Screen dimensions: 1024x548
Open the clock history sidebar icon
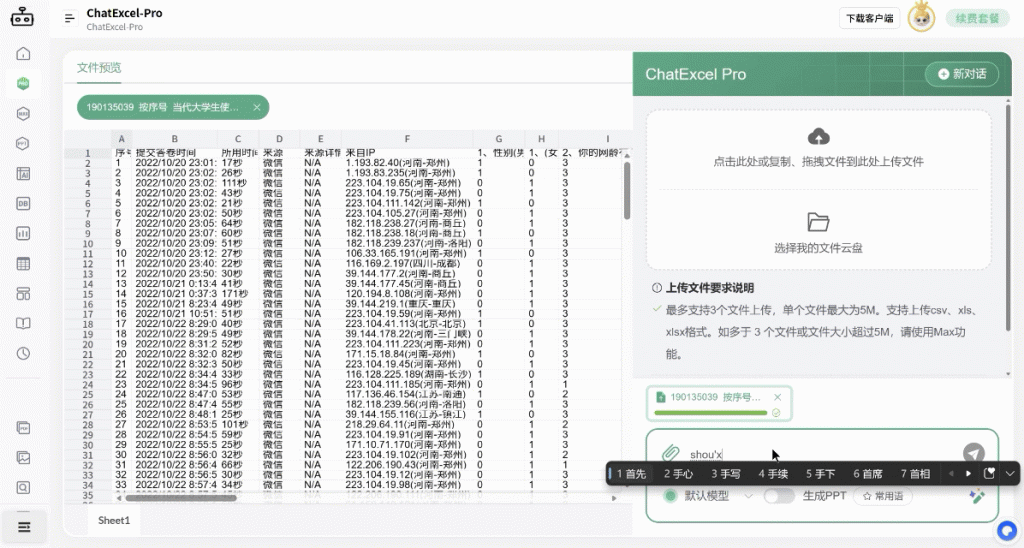click(23, 353)
